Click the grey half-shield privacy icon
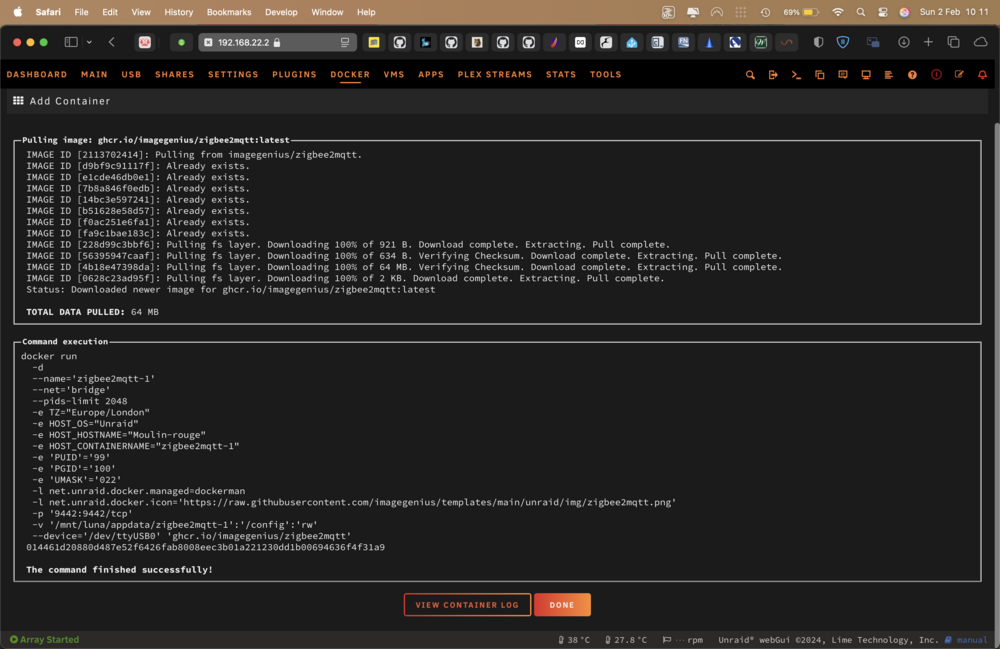The width and height of the screenshot is (1000, 649). pos(818,42)
